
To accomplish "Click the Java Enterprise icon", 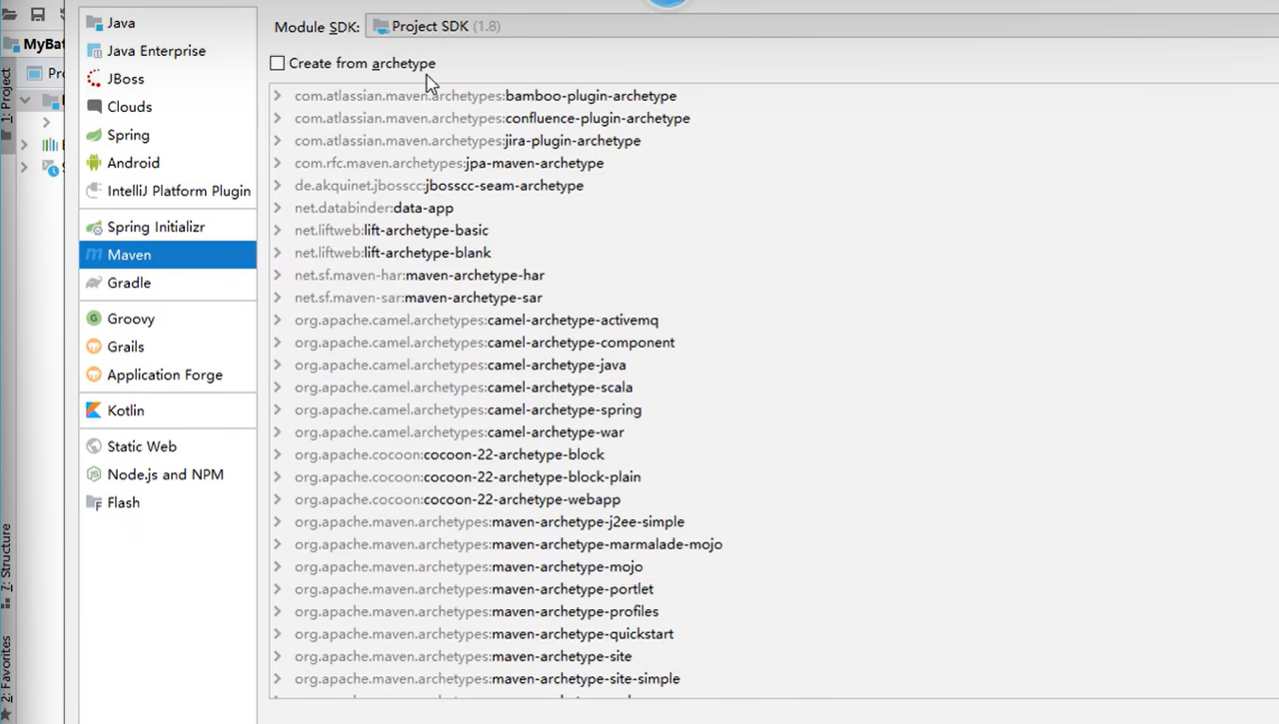I will click(94, 51).
